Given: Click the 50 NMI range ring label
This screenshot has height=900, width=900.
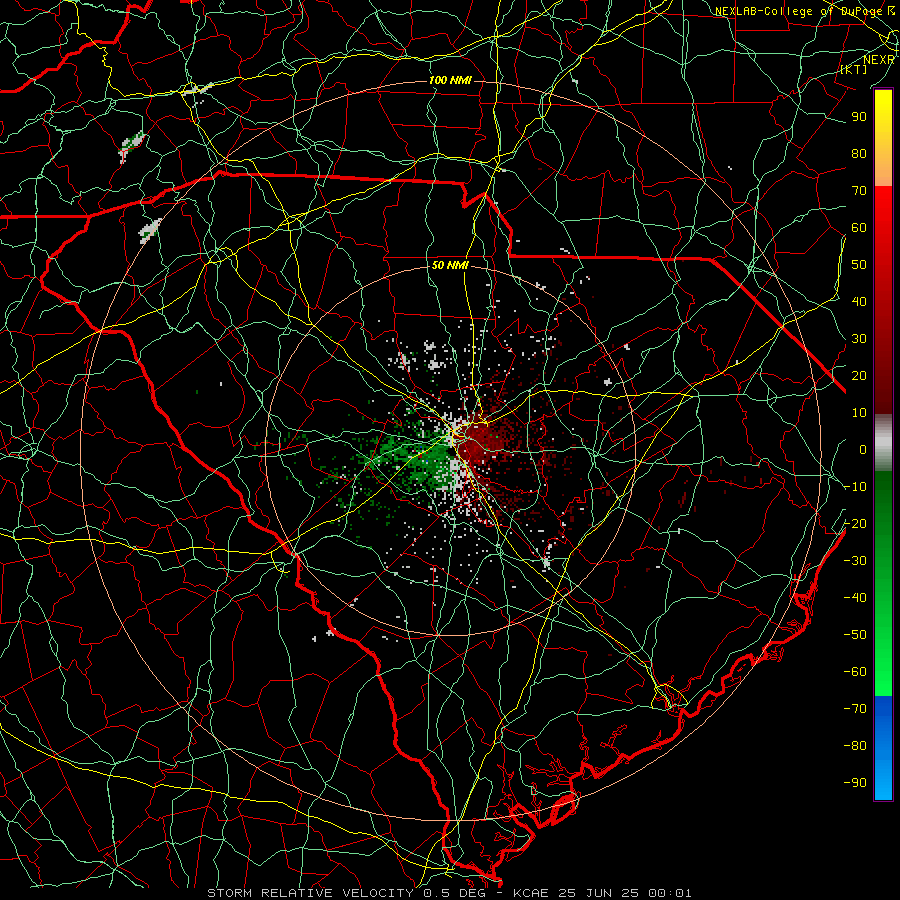Looking at the screenshot, I should pyautogui.click(x=450, y=265).
